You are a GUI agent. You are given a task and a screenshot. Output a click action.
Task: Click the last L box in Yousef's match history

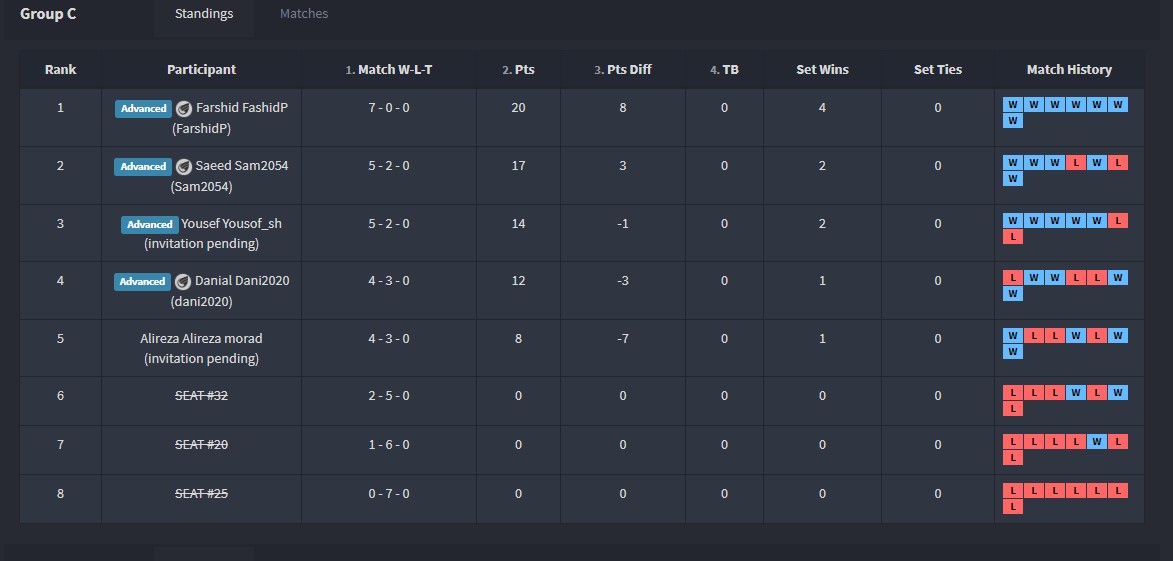[x=1013, y=237]
